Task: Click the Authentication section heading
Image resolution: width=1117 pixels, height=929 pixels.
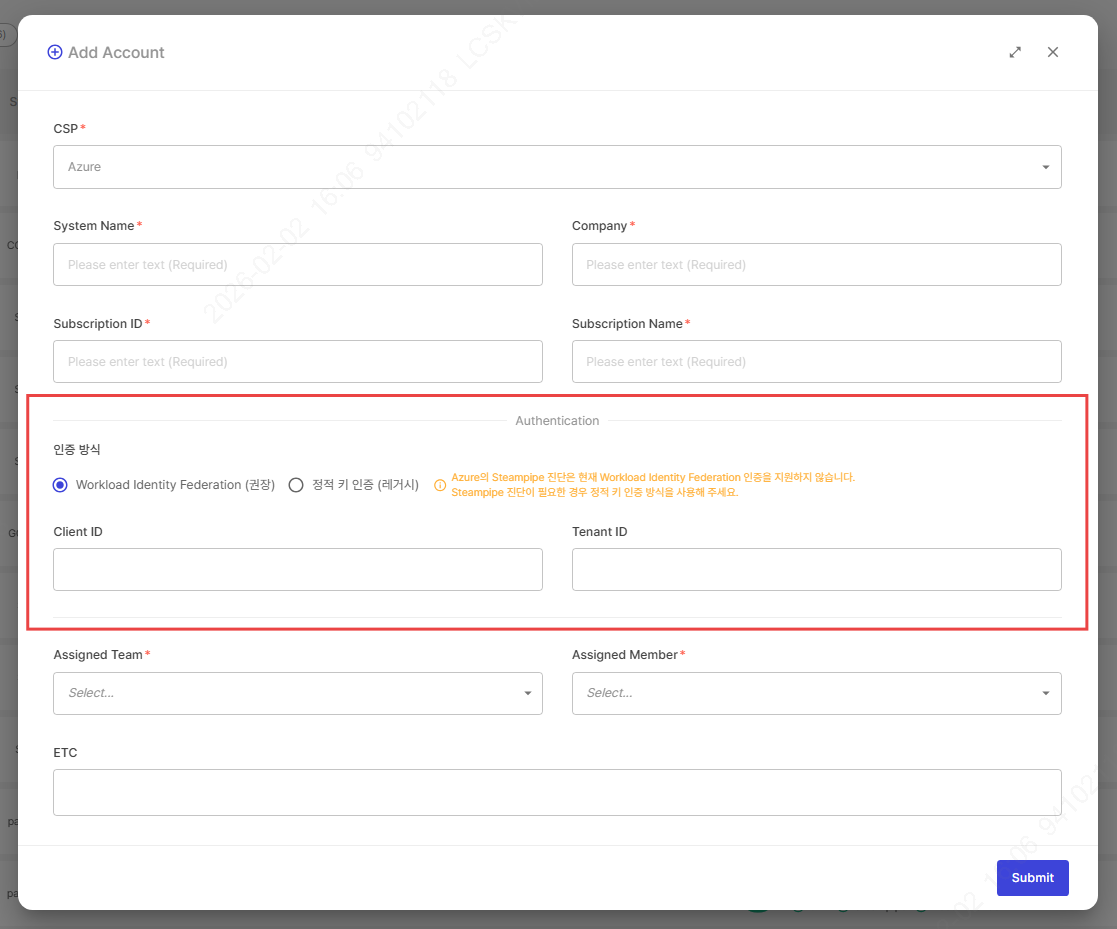Action: coord(557,421)
